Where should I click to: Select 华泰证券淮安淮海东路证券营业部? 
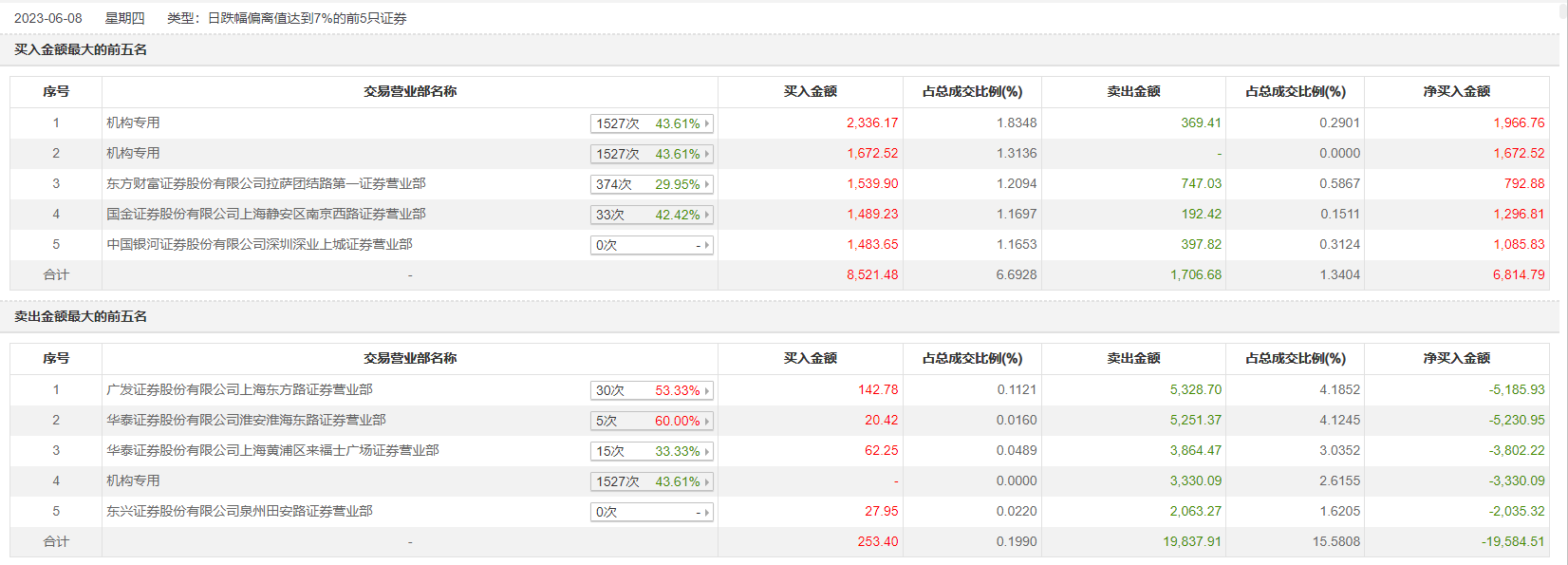point(246,420)
